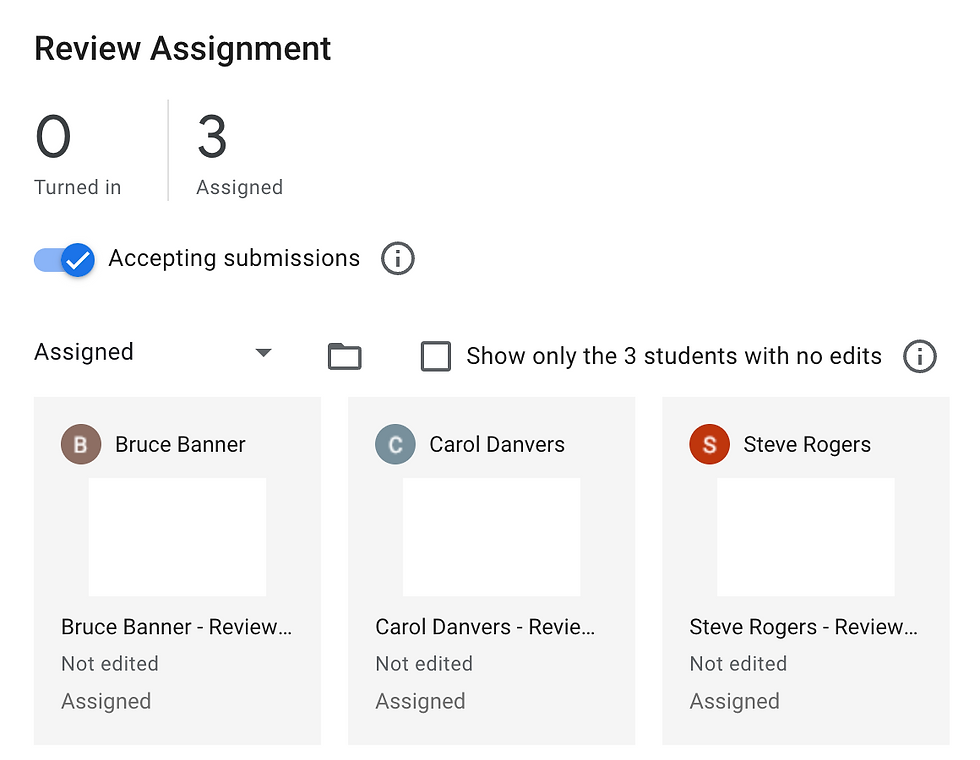Click Carol Danvers - Review file title

point(485,627)
